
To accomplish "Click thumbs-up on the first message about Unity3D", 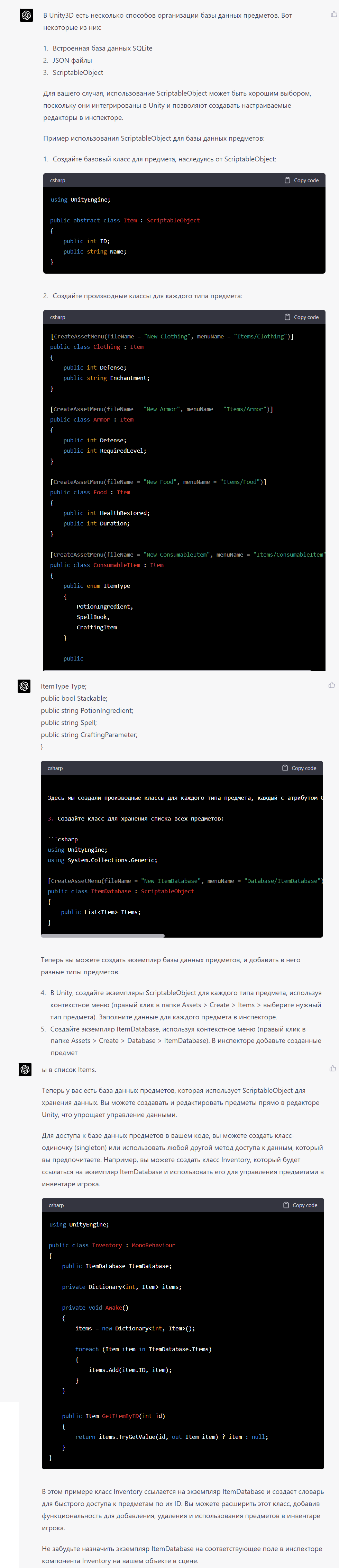I will pyautogui.click(x=333, y=14).
